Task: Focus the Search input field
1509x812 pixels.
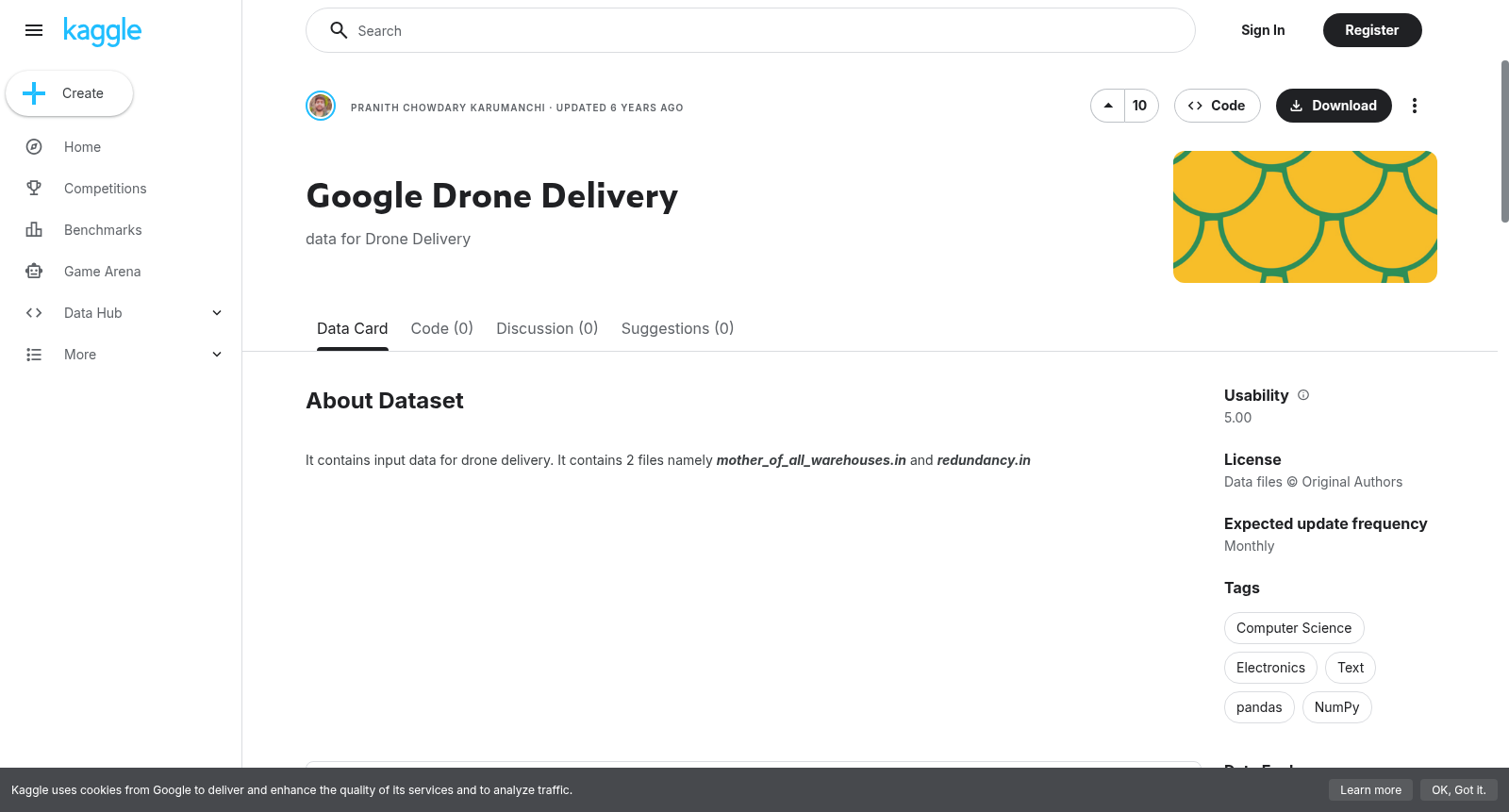Action: click(751, 30)
